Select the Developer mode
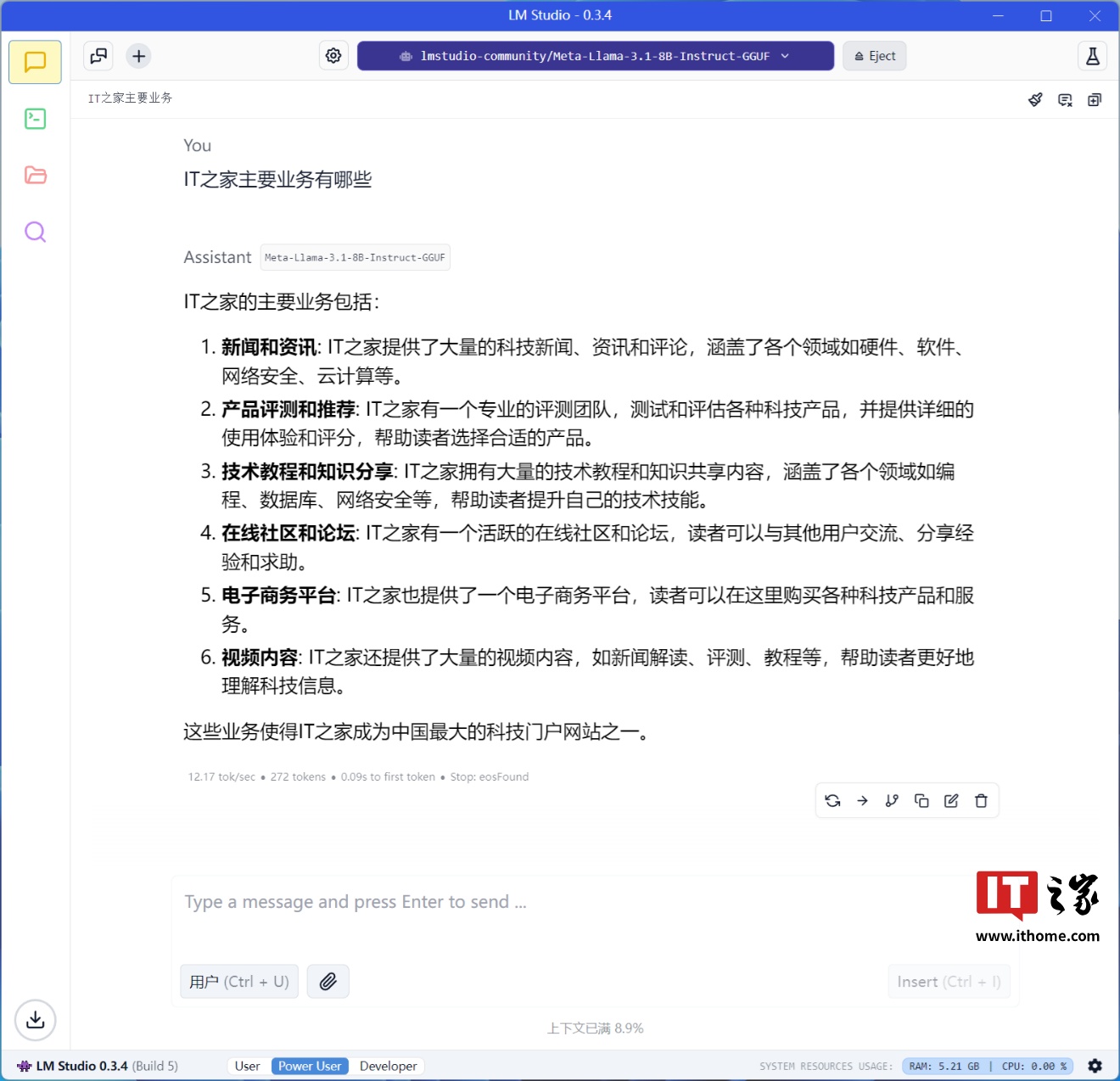The width and height of the screenshot is (1120, 1081). (388, 1067)
